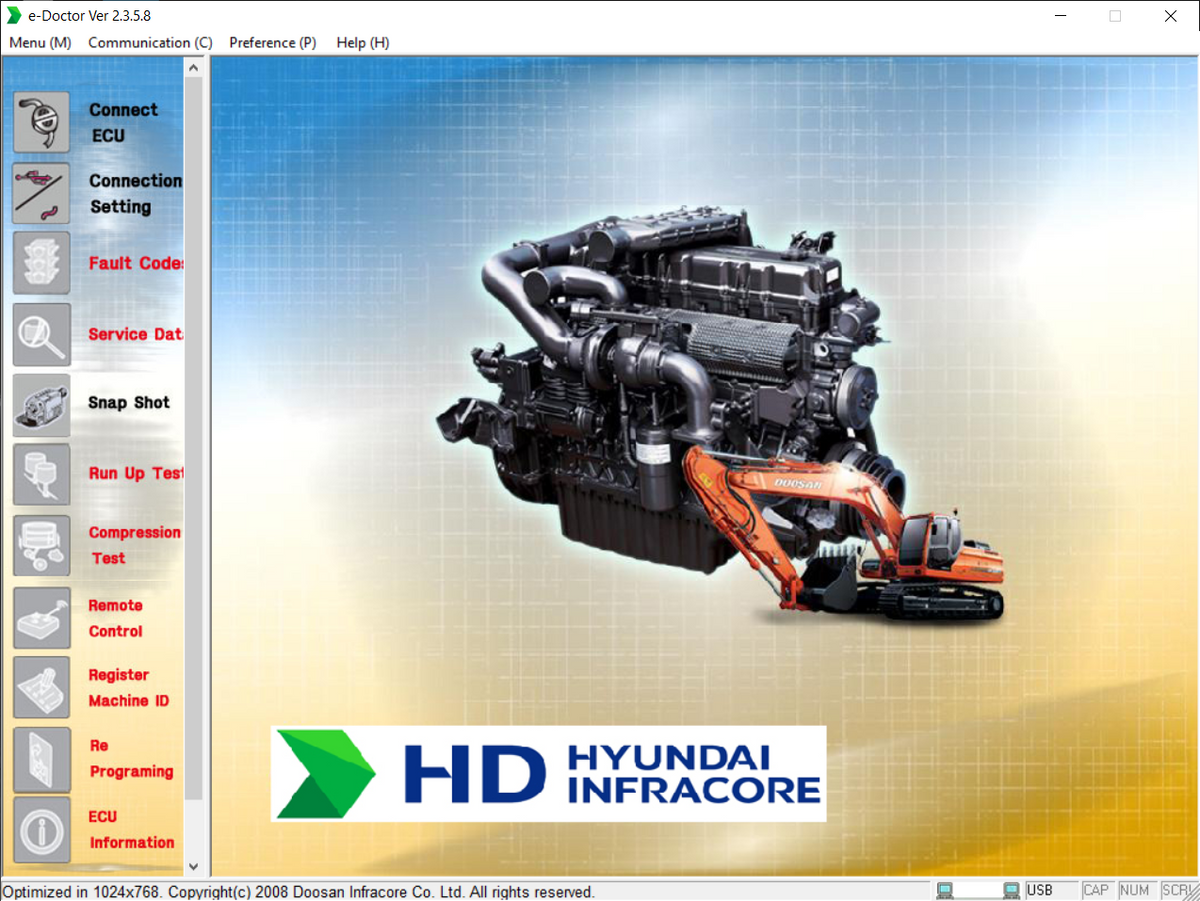Image resolution: width=1200 pixels, height=901 pixels.
Task: Start the Run Up Test icon
Action: (42, 475)
